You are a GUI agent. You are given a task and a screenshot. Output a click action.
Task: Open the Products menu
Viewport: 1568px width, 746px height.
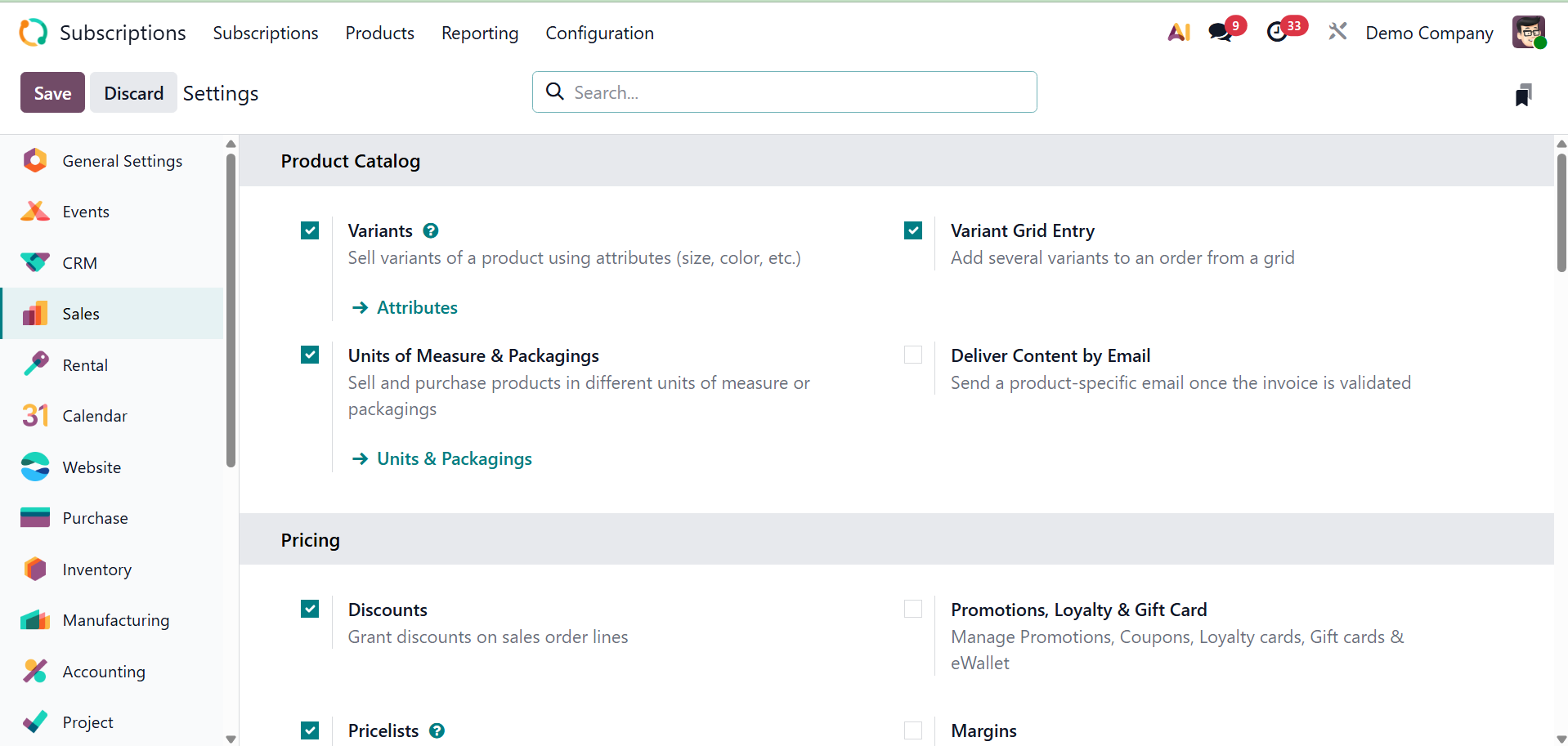pos(379,34)
